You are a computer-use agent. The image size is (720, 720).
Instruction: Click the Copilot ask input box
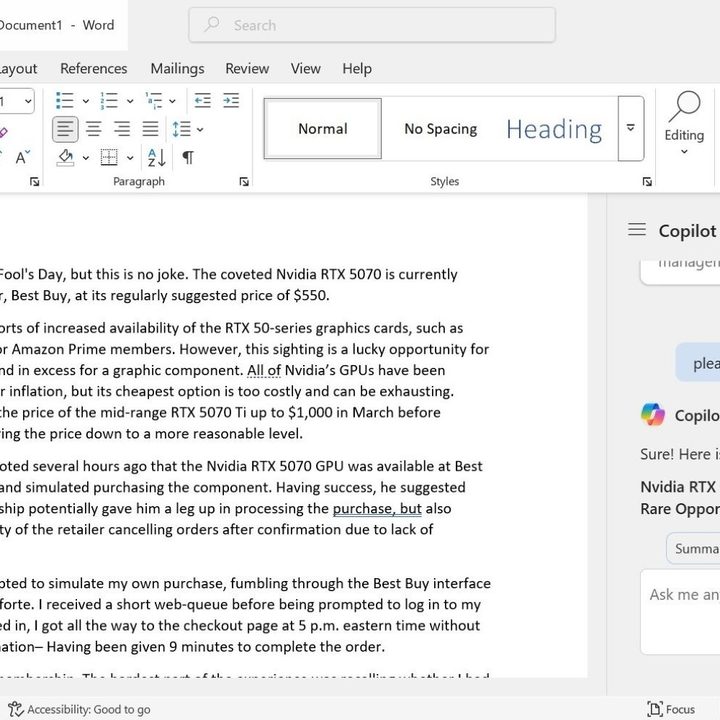(681, 612)
